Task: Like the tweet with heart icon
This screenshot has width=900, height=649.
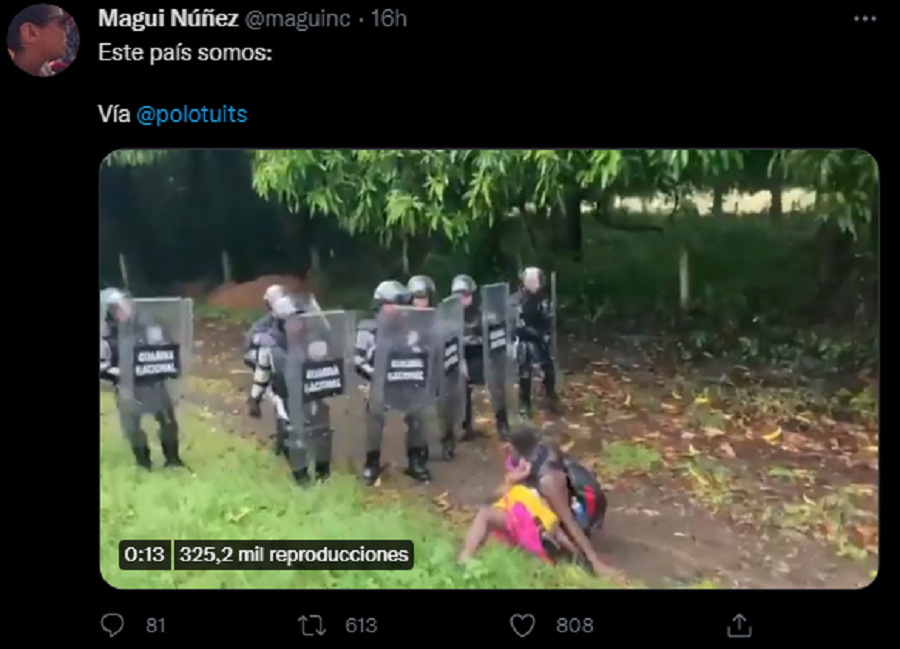Action: [522, 625]
